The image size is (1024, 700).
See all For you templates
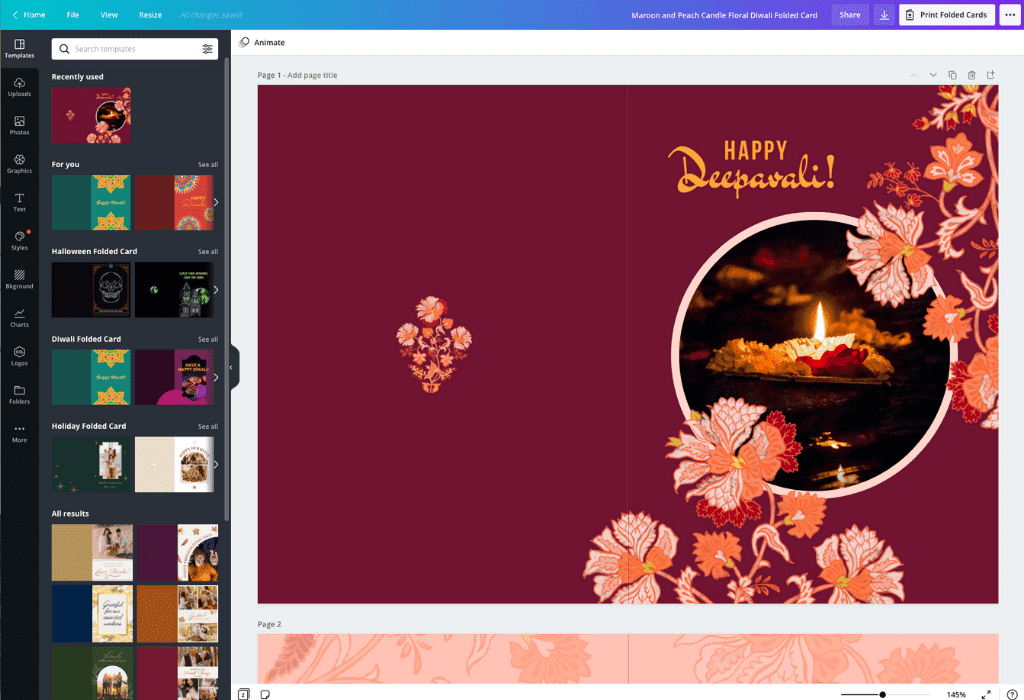tap(208, 165)
